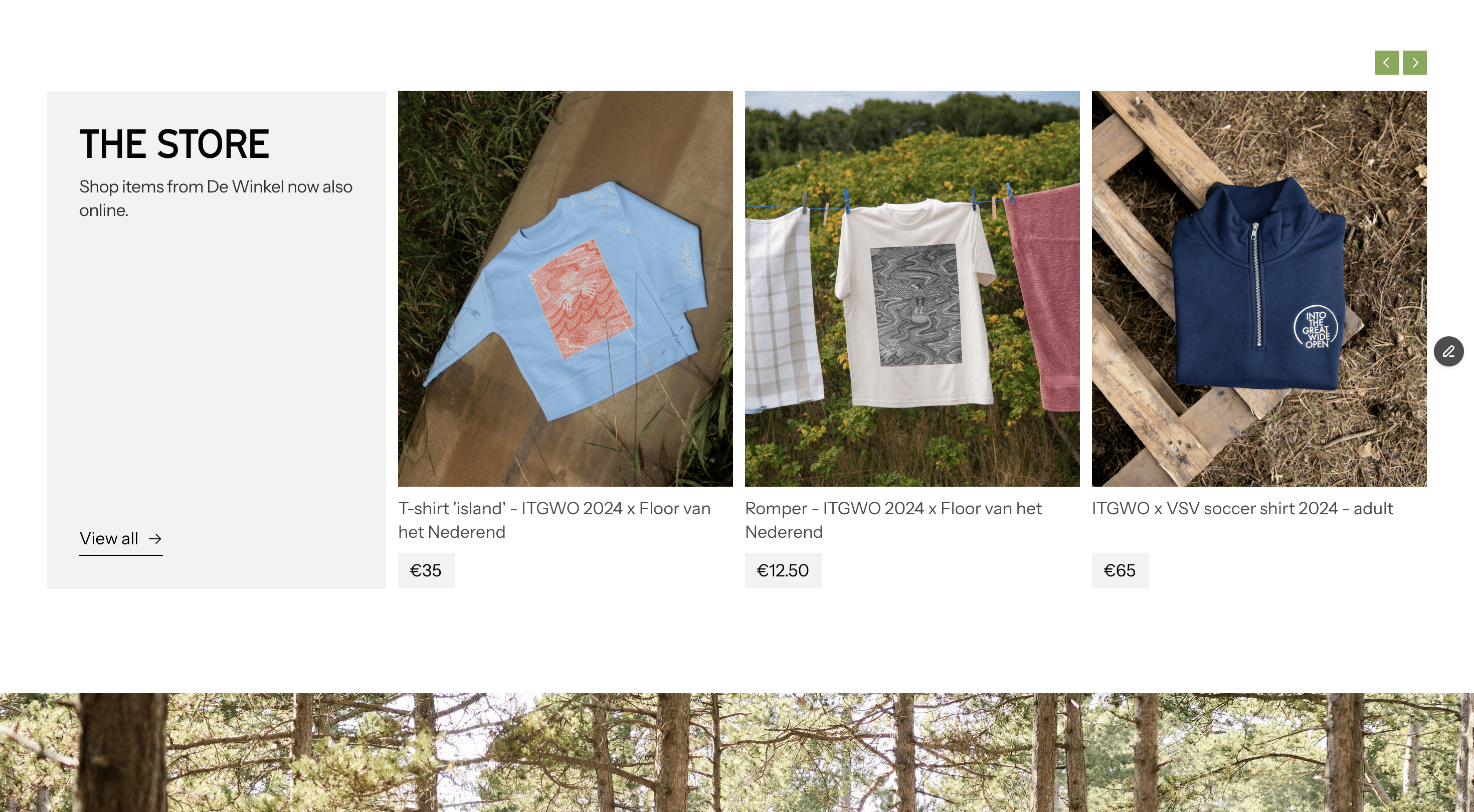Open the Romper clothesline product photo

pyautogui.click(x=912, y=288)
